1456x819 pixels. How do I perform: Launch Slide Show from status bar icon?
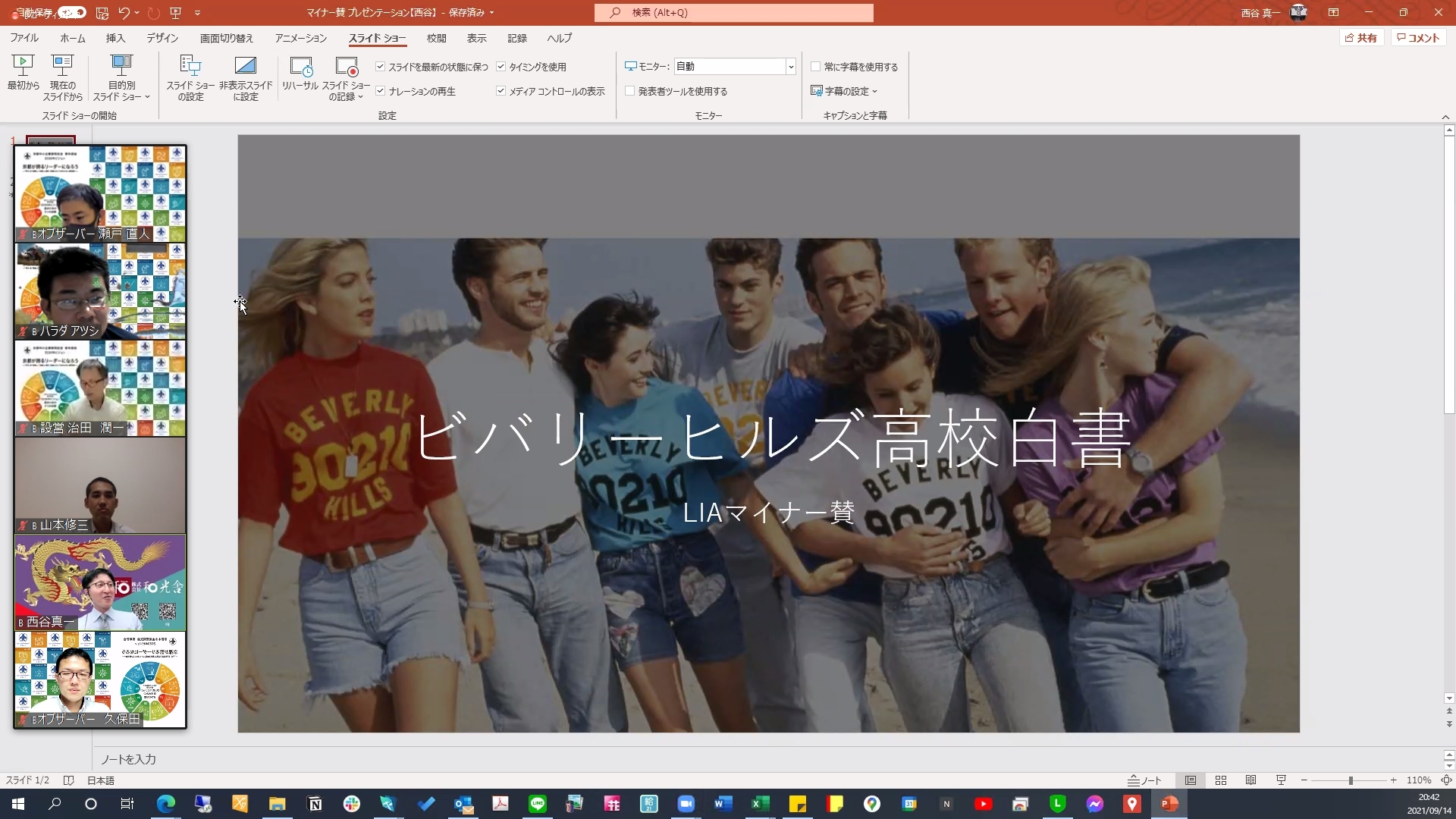1281,780
